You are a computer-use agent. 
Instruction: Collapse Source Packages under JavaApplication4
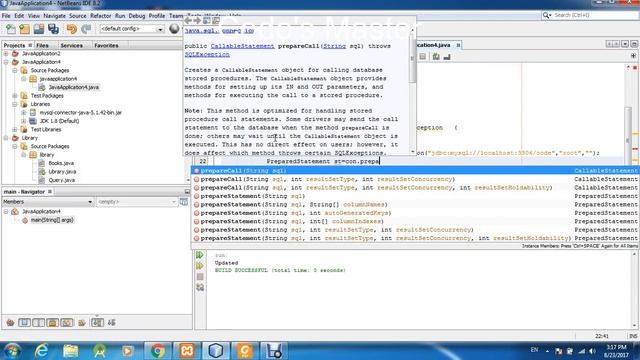(x=15, y=71)
